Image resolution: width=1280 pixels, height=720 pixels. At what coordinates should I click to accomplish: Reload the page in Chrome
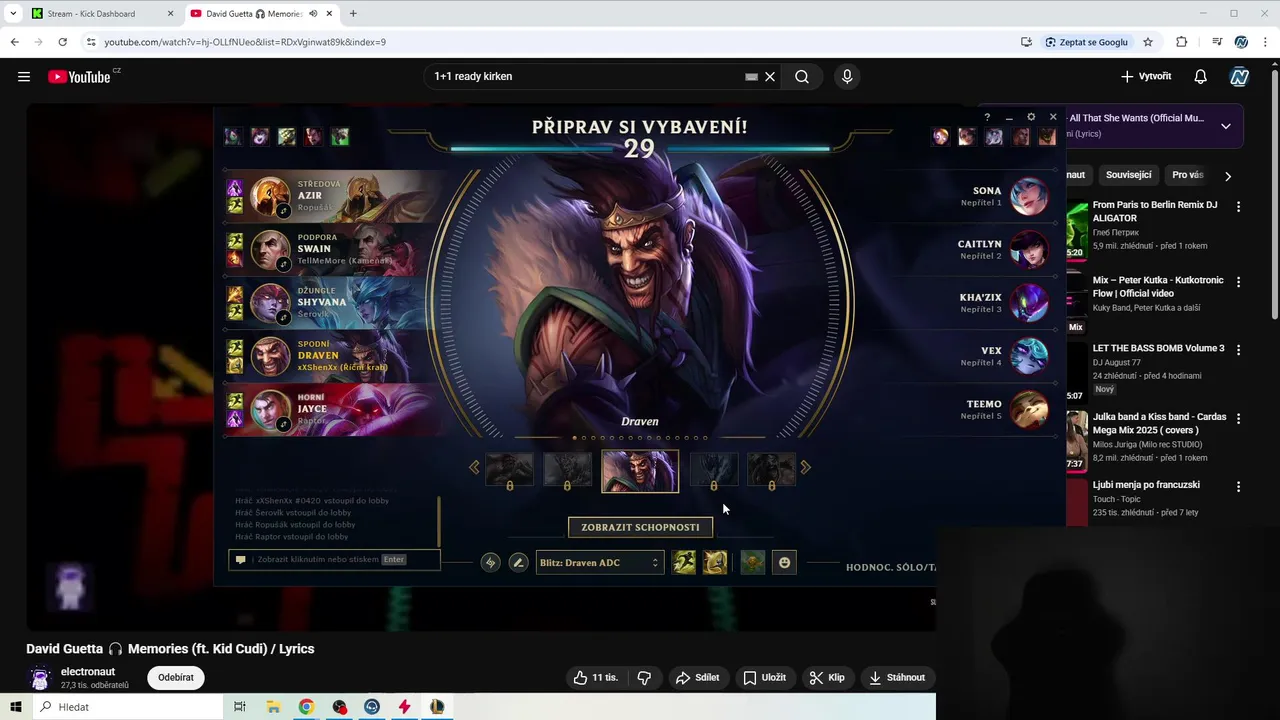[62, 42]
